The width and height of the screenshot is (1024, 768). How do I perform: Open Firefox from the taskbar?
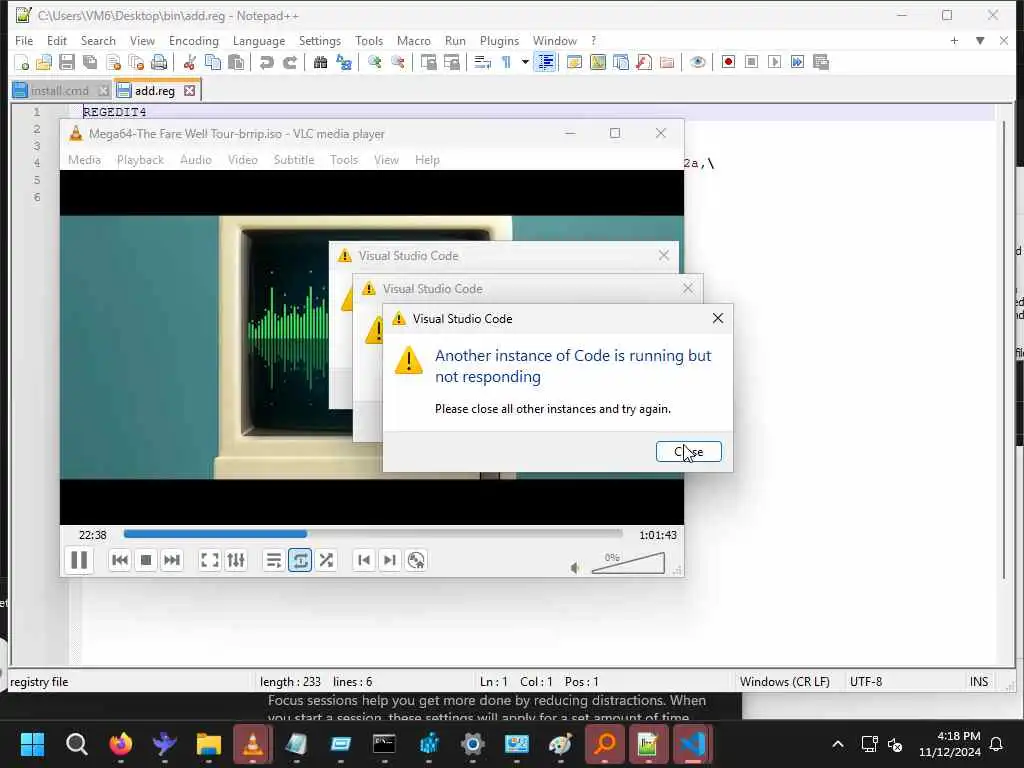tap(121, 744)
